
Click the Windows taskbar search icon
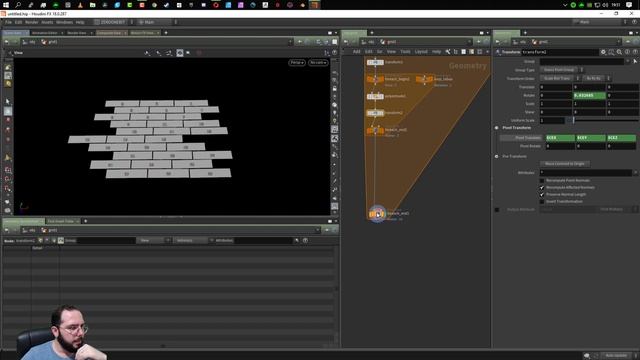click(18, 5)
